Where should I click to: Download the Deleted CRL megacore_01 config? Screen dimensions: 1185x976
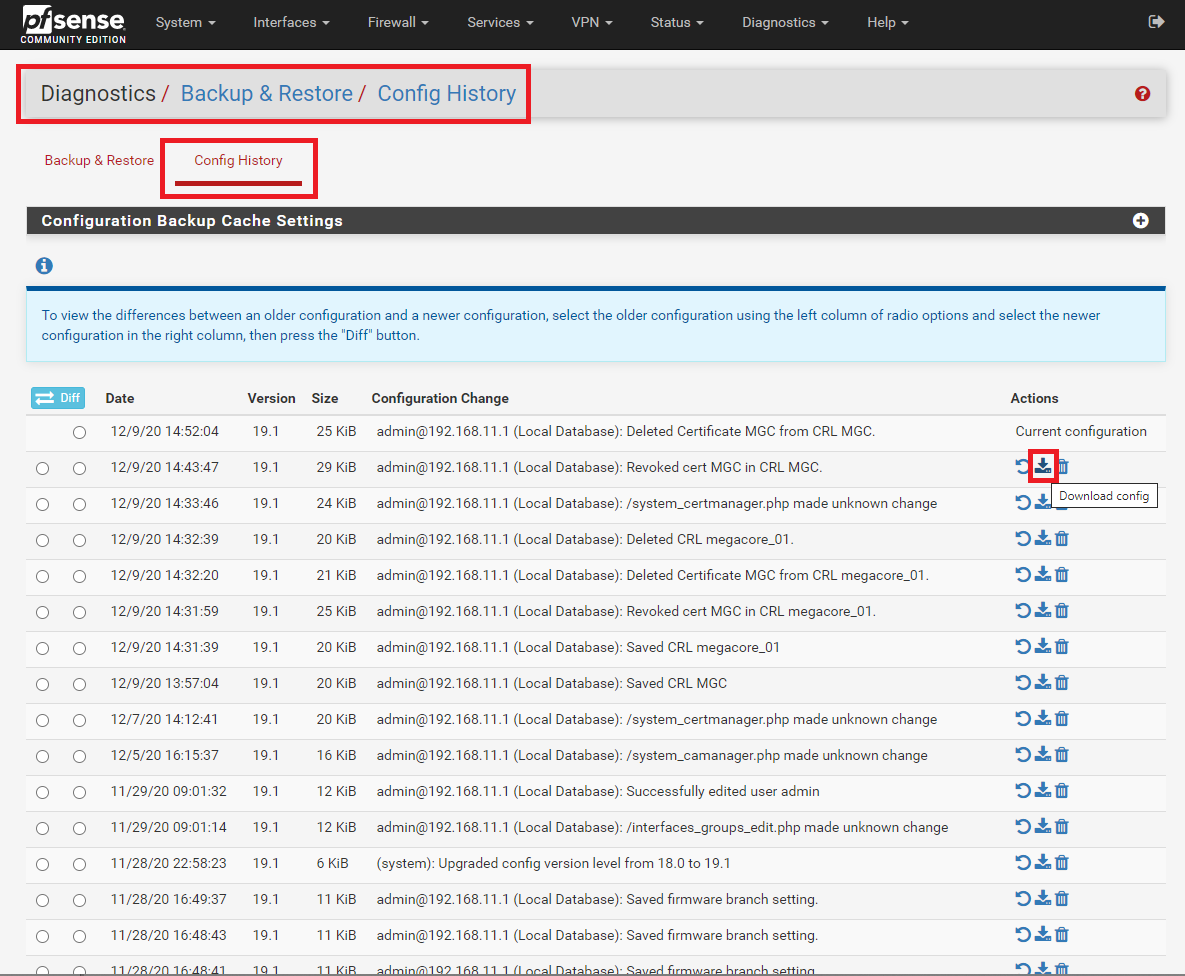pos(1043,538)
